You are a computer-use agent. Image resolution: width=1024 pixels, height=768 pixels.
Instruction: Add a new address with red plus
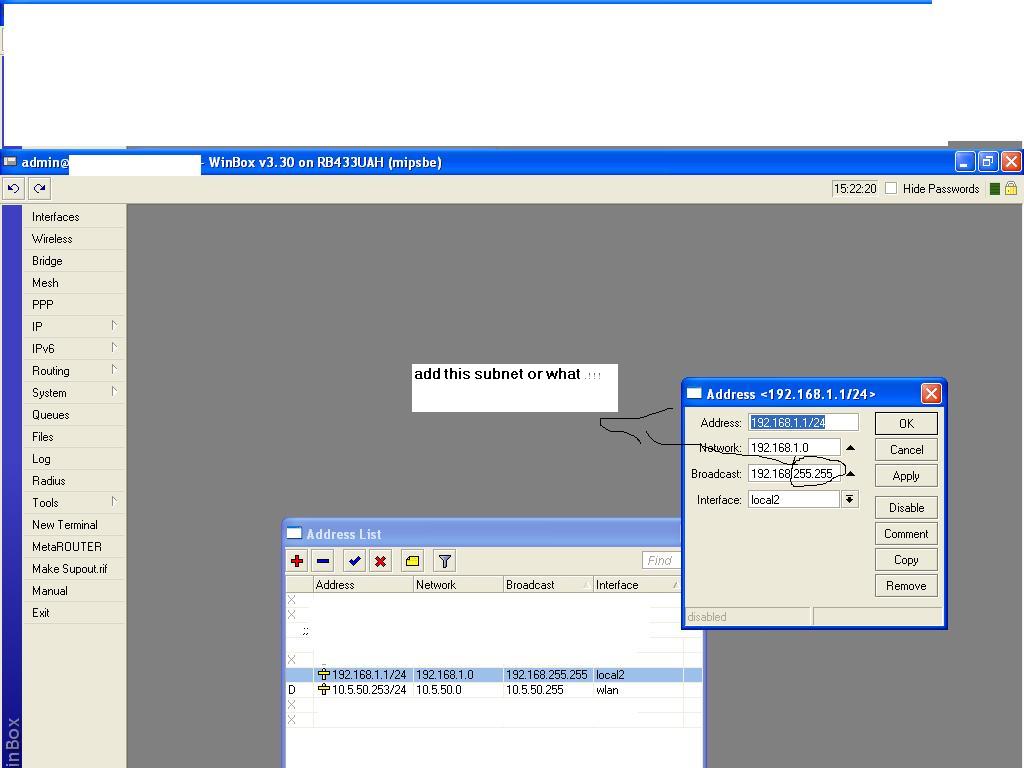[297, 561]
